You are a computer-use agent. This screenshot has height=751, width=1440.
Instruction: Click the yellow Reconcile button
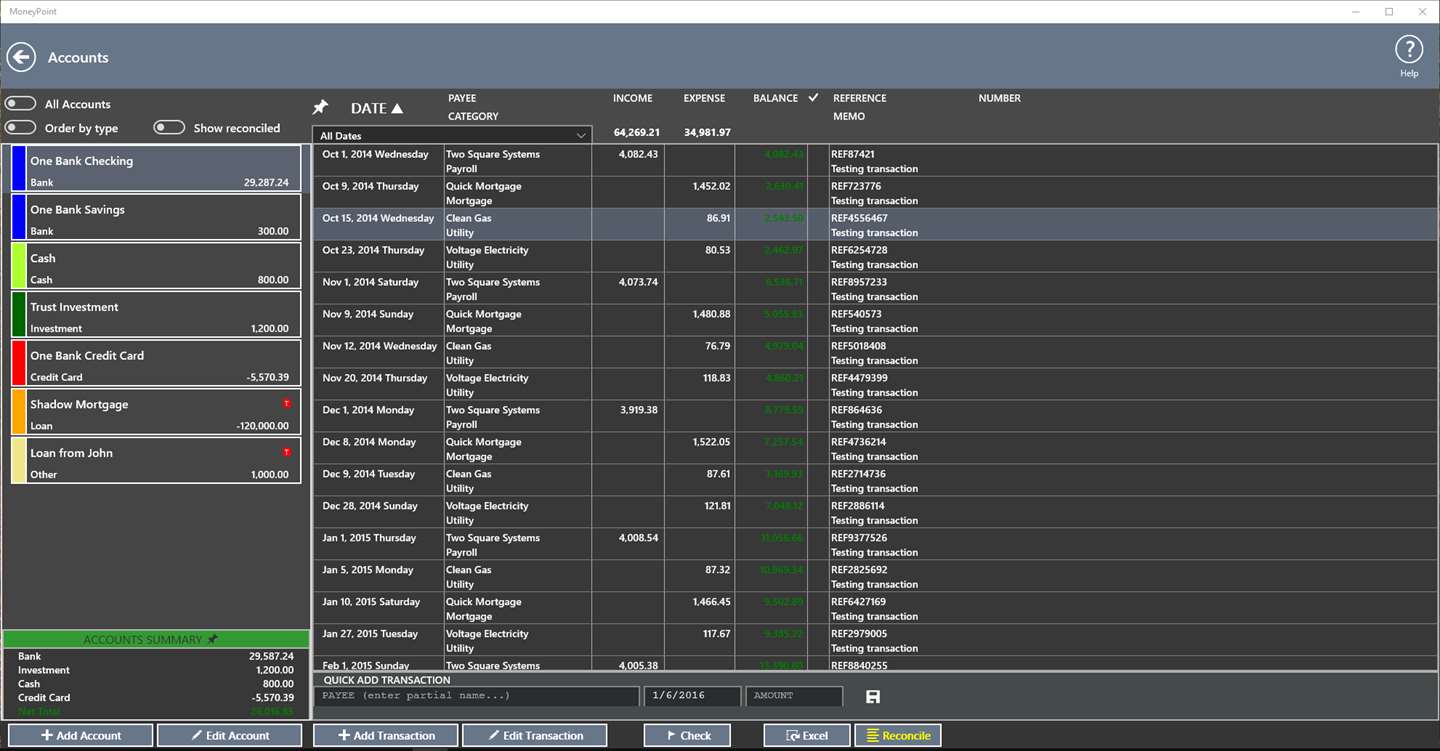[x=897, y=735]
